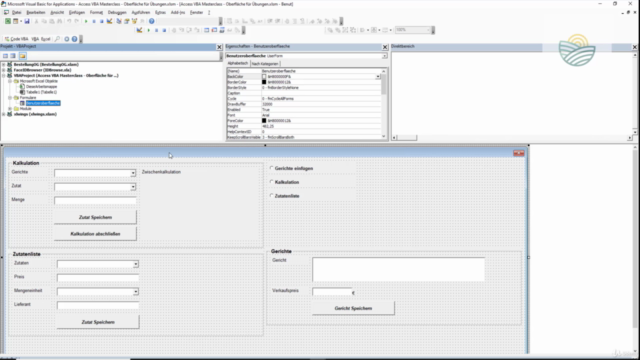Image resolution: width=640 pixels, height=360 pixels.
Task: Click the View Object icon in Project panel
Action: 13,56
